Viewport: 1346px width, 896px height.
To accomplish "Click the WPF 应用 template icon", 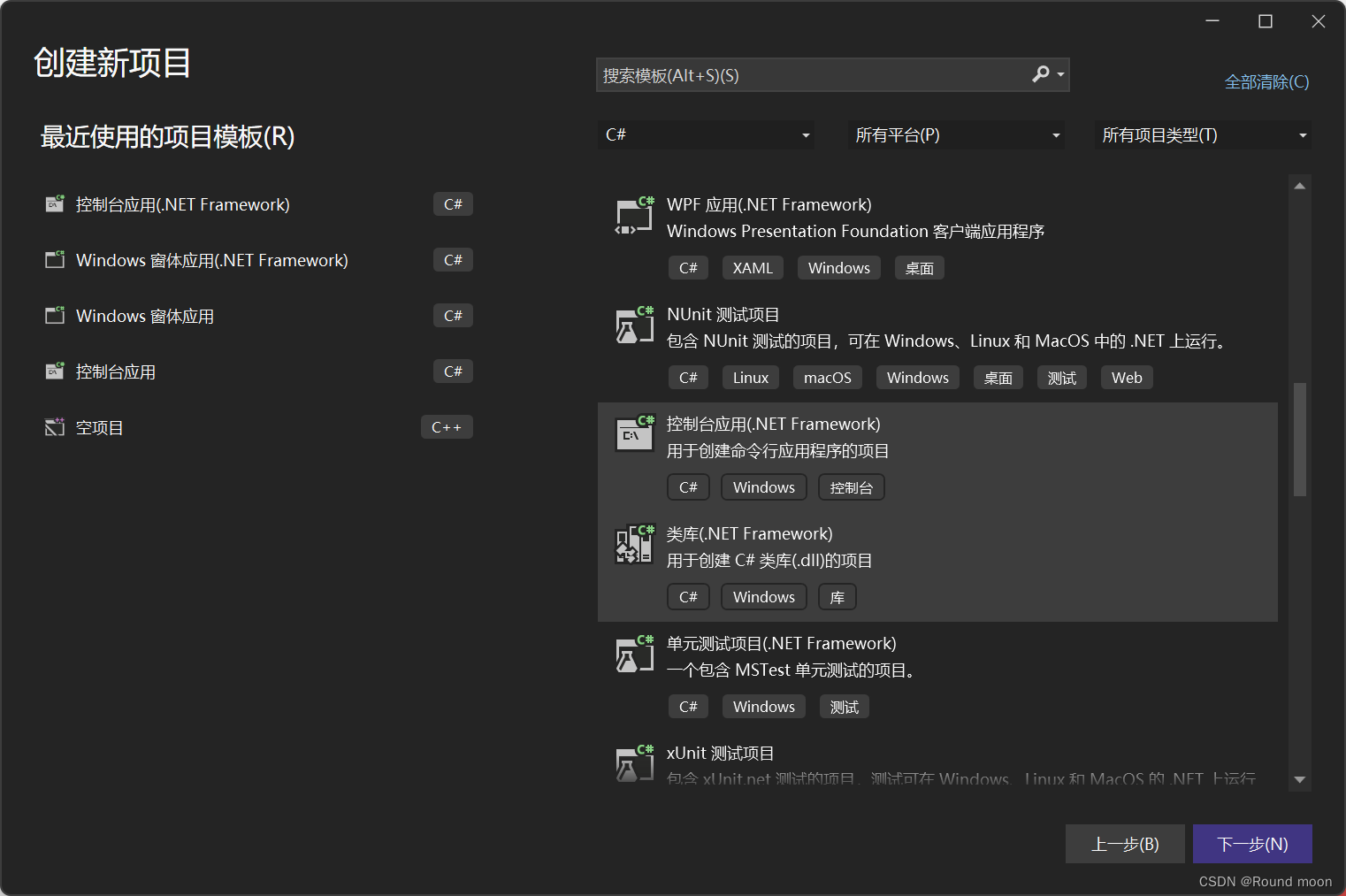I will click(634, 216).
